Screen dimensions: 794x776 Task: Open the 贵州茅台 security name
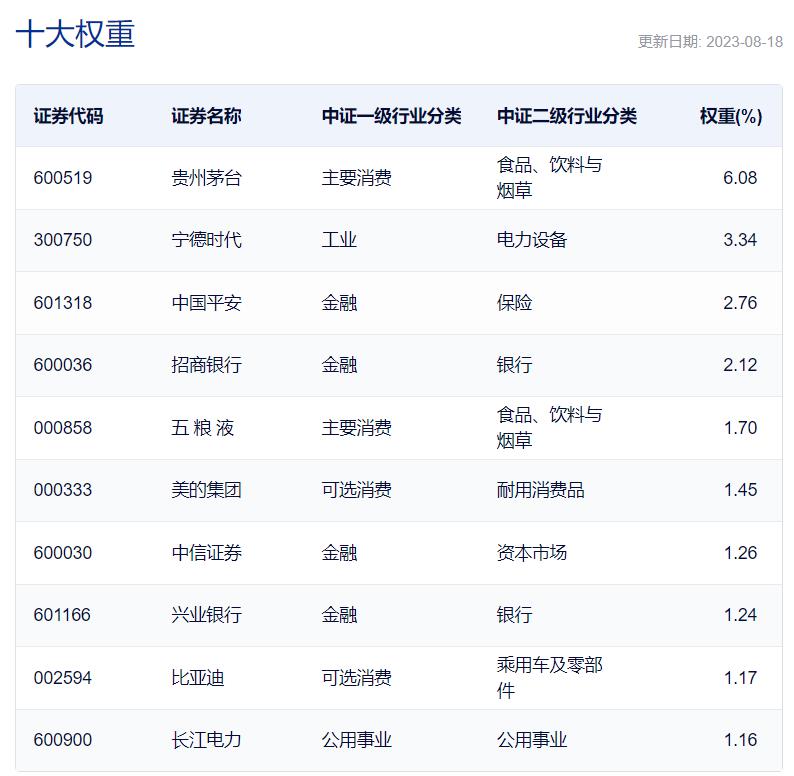coord(206,178)
